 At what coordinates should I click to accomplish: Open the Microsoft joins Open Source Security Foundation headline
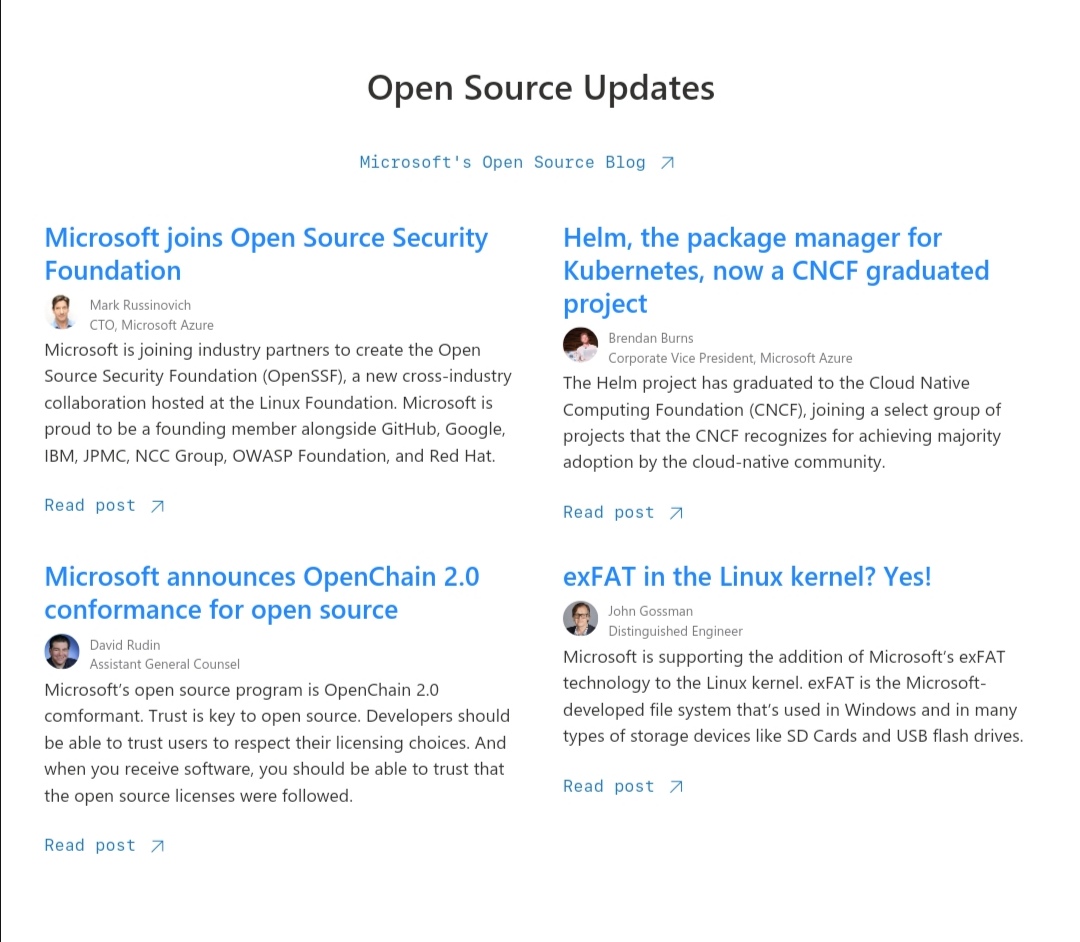pos(266,253)
